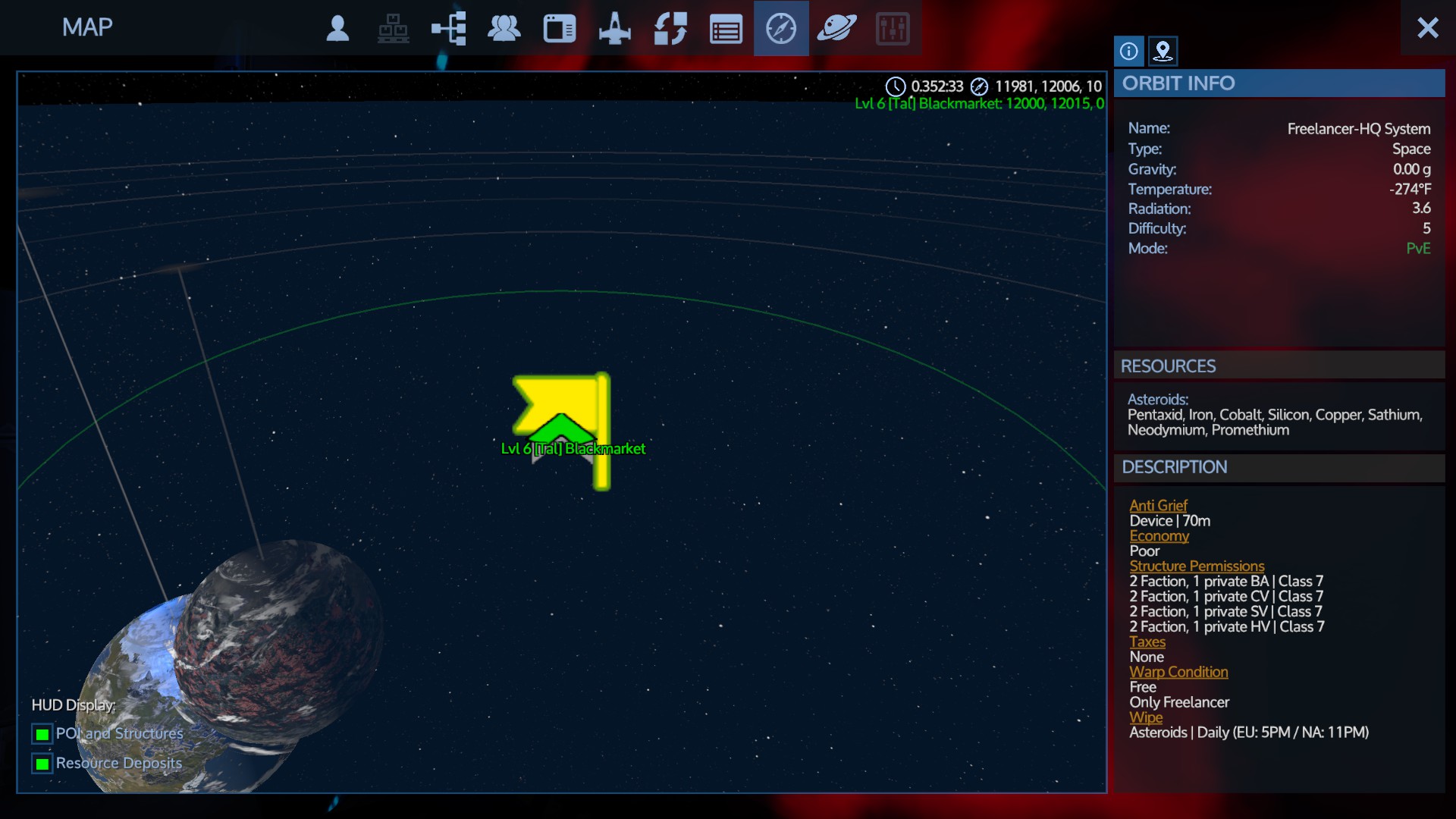This screenshot has height=819, width=1456.
Task: Open the player character tab icon
Action: [337, 29]
